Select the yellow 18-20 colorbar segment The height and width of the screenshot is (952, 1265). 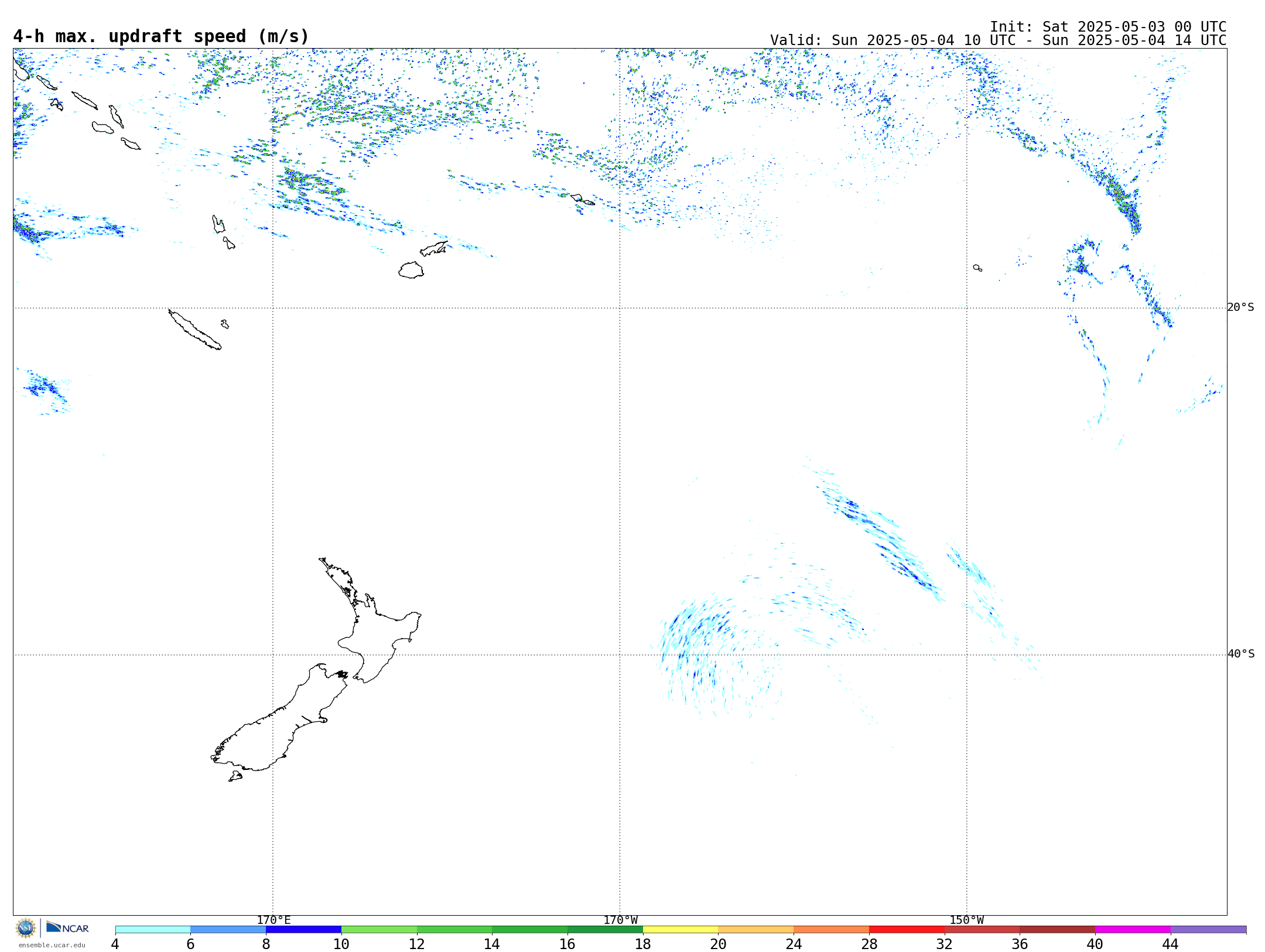pos(681,930)
